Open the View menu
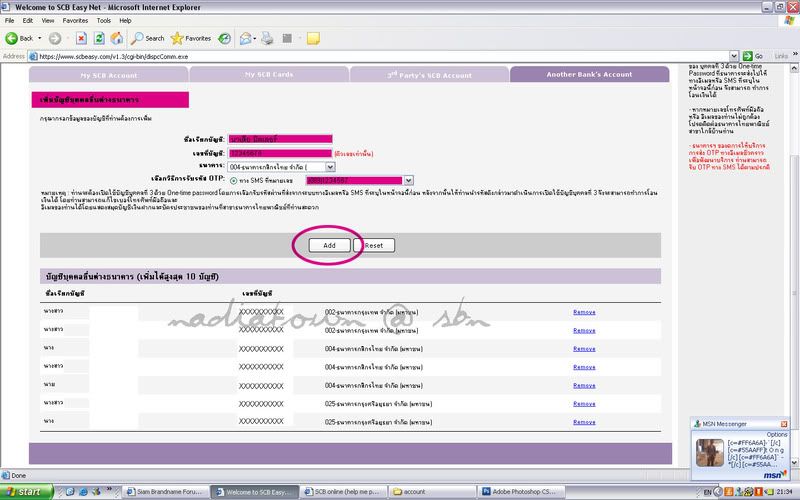800x500 pixels. click(48, 20)
